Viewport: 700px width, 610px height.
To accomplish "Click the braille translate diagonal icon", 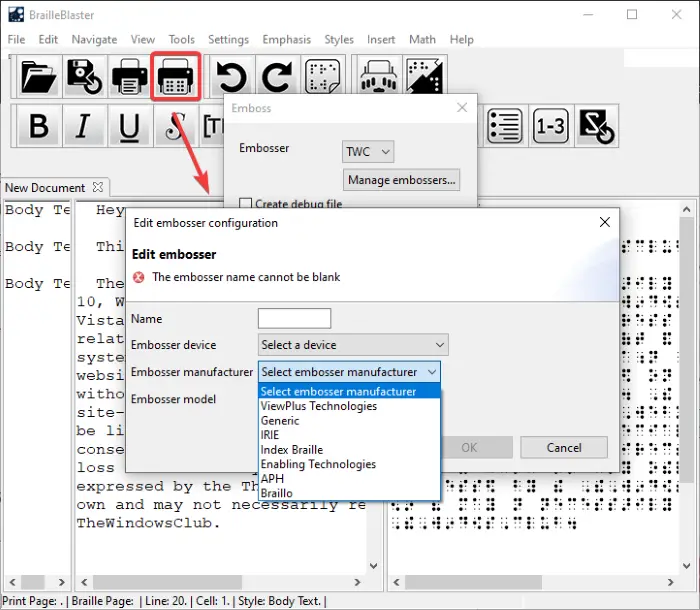I will (425, 76).
